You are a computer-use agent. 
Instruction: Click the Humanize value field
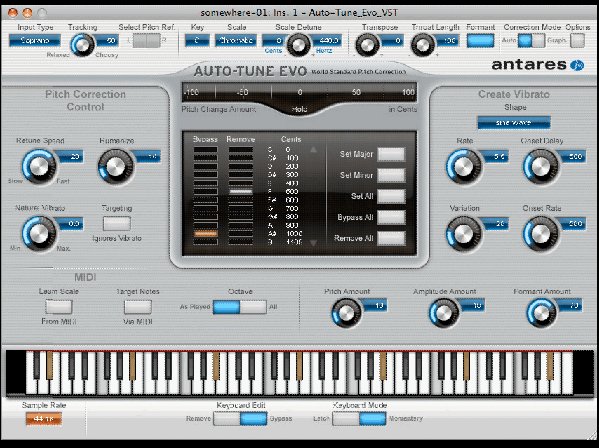[148, 156]
